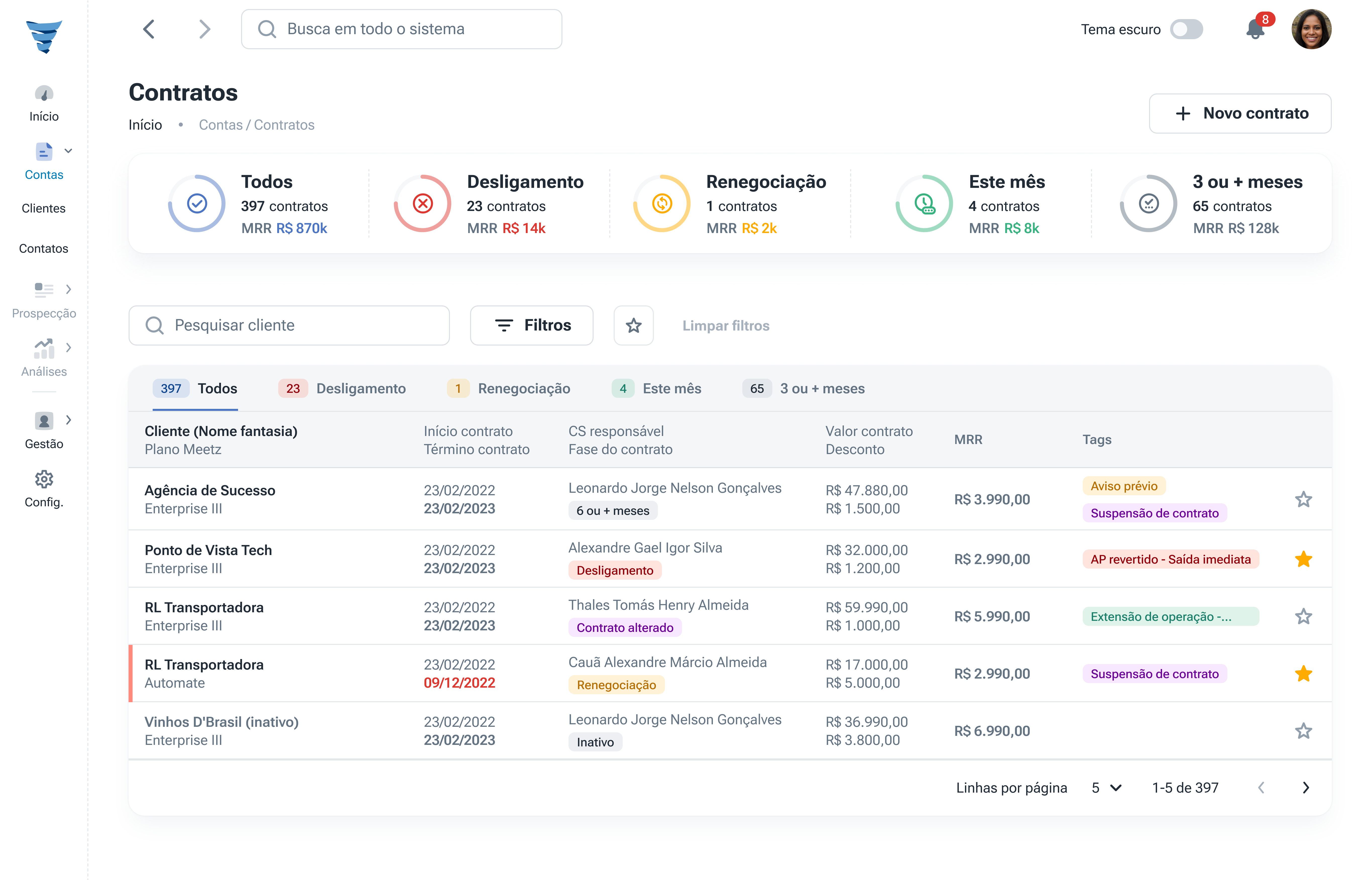Viewport: 1372px width, 880px height.
Task: Expand the Gestão sidebar chevron
Action: click(69, 420)
